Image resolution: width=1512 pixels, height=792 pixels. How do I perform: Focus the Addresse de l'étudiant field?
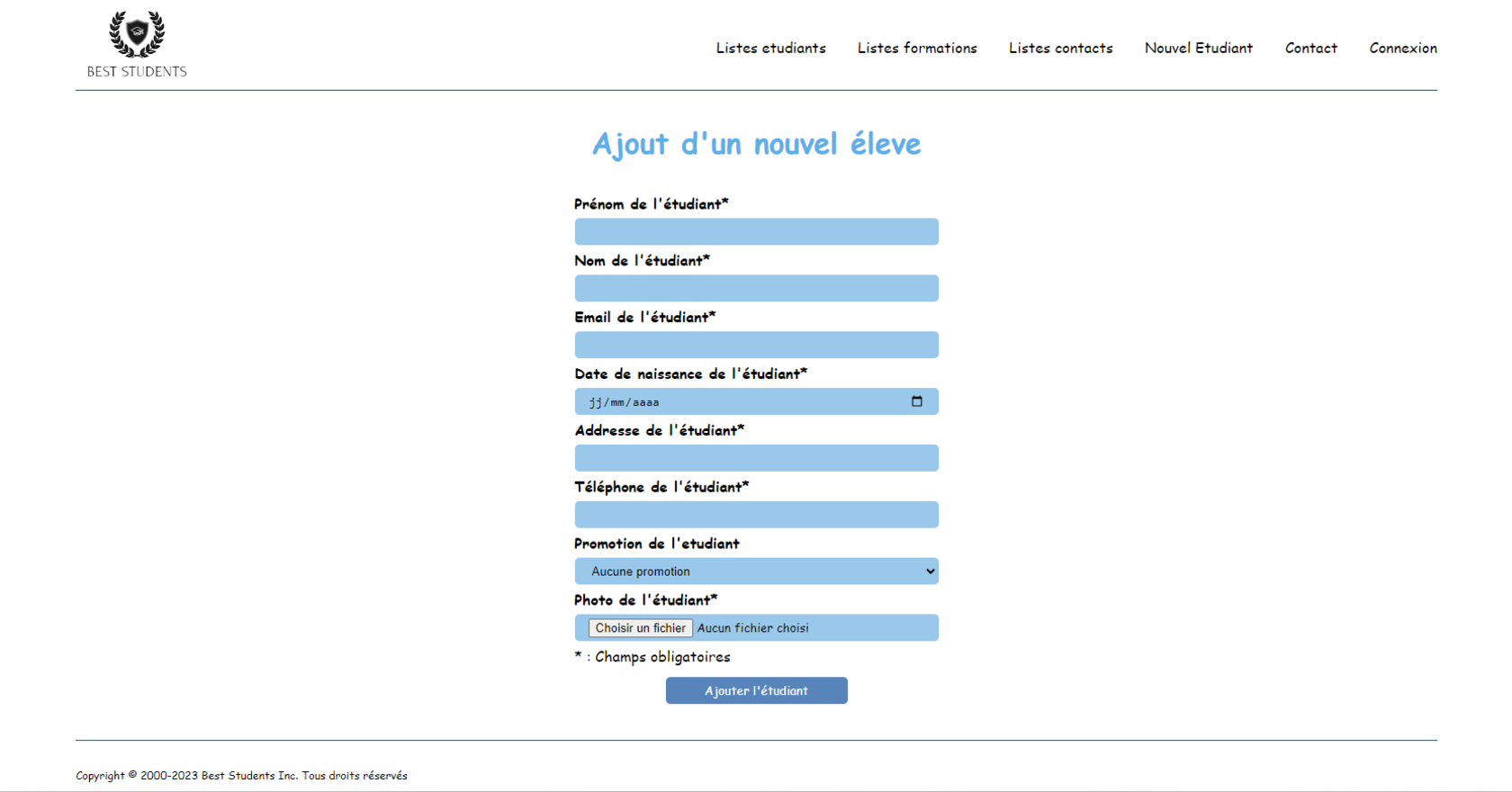756,459
